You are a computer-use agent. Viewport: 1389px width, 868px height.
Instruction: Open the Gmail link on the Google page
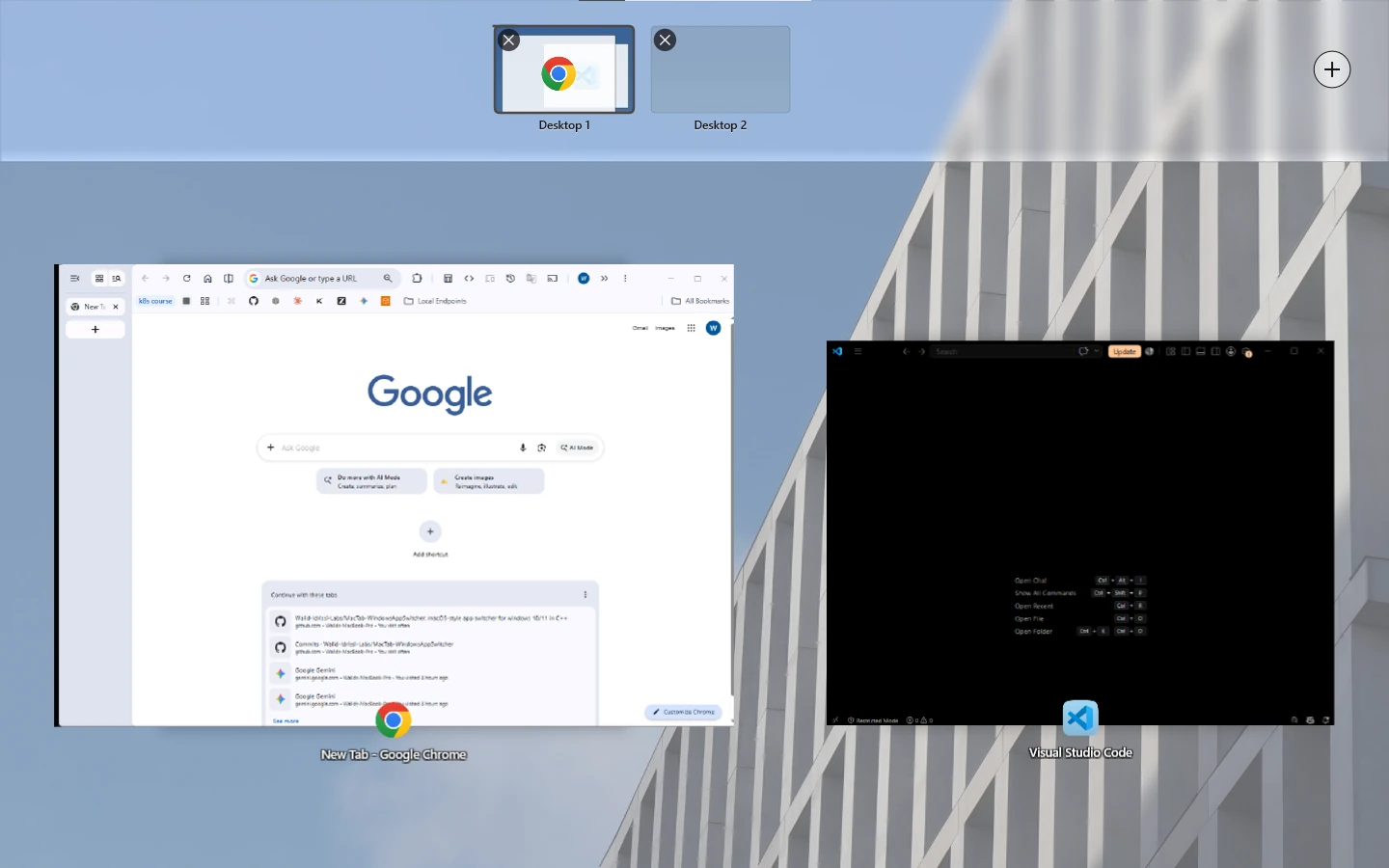pyautogui.click(x=640, y=328)
